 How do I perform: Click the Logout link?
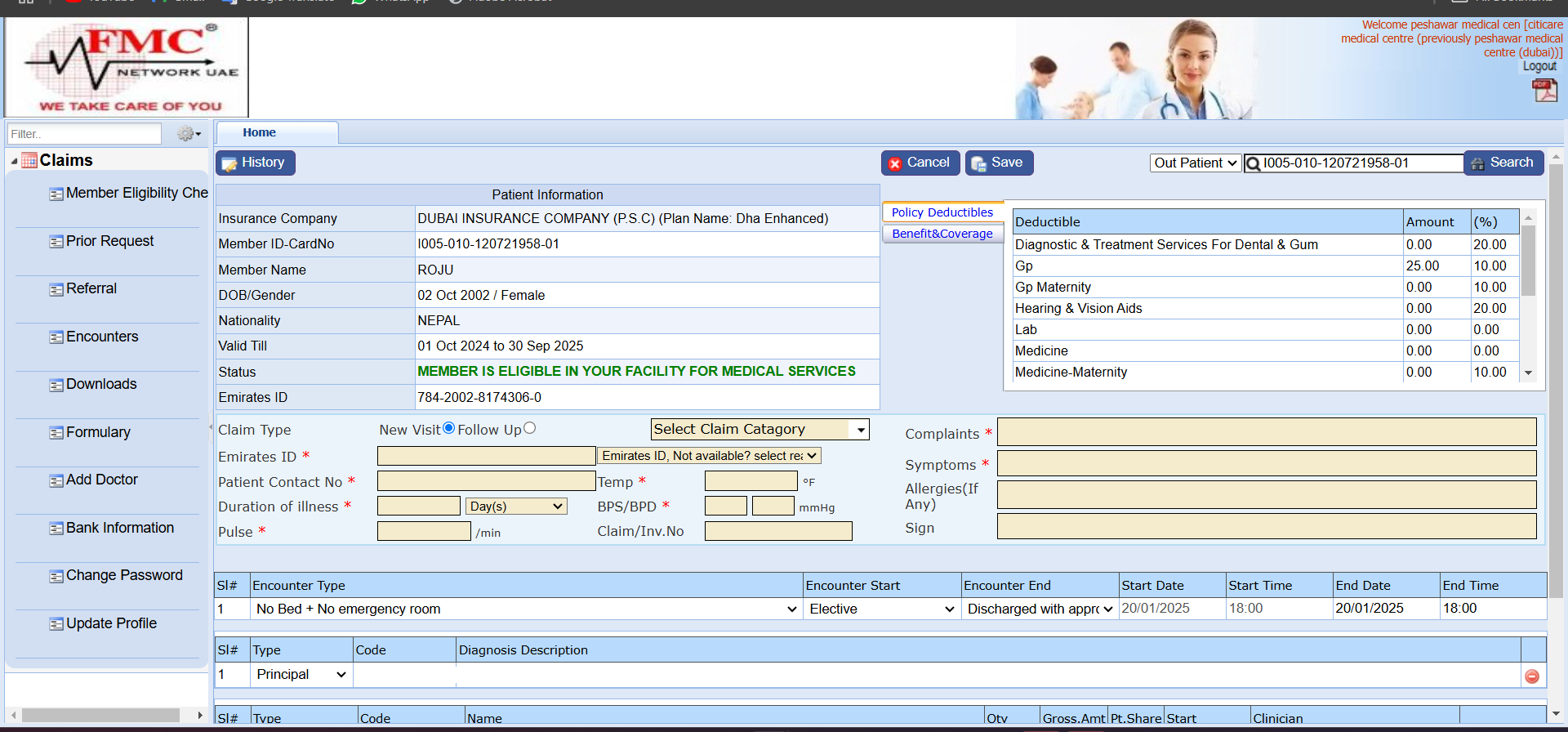coord(1539,66)
